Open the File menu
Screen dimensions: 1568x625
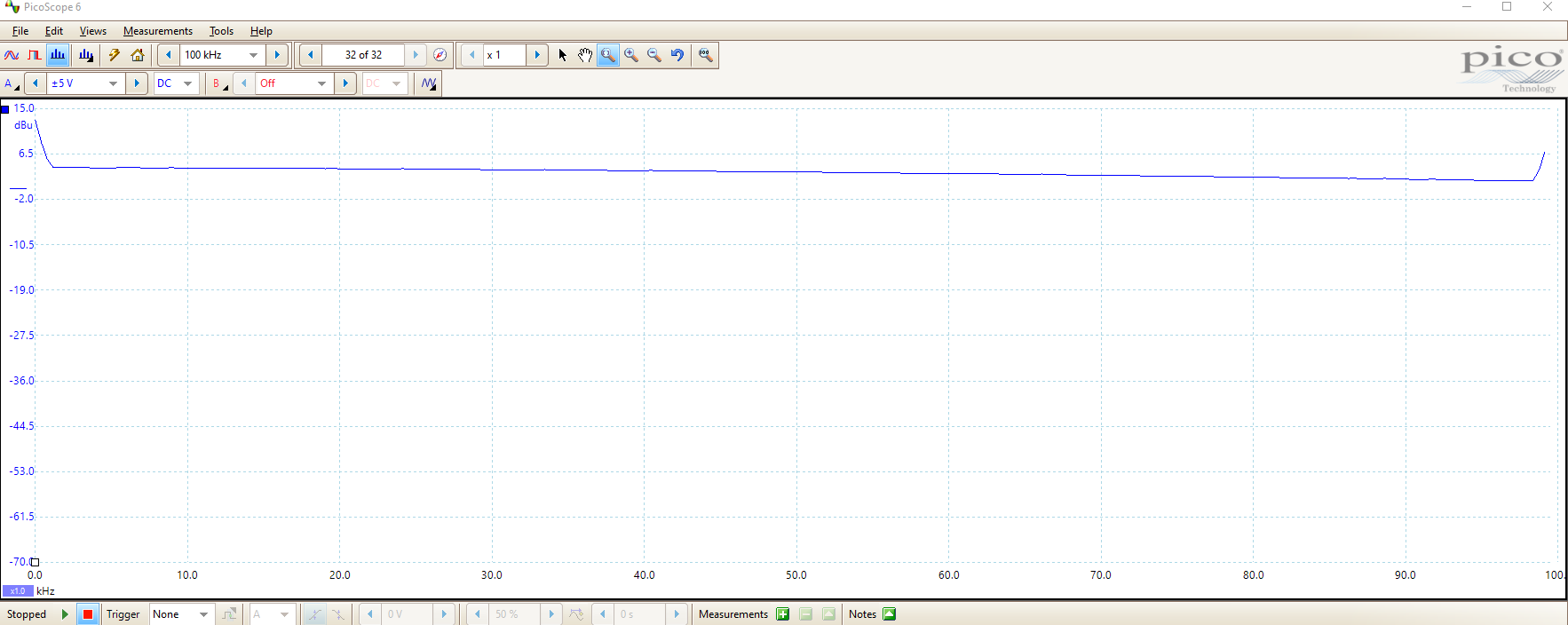coord(20,31)
